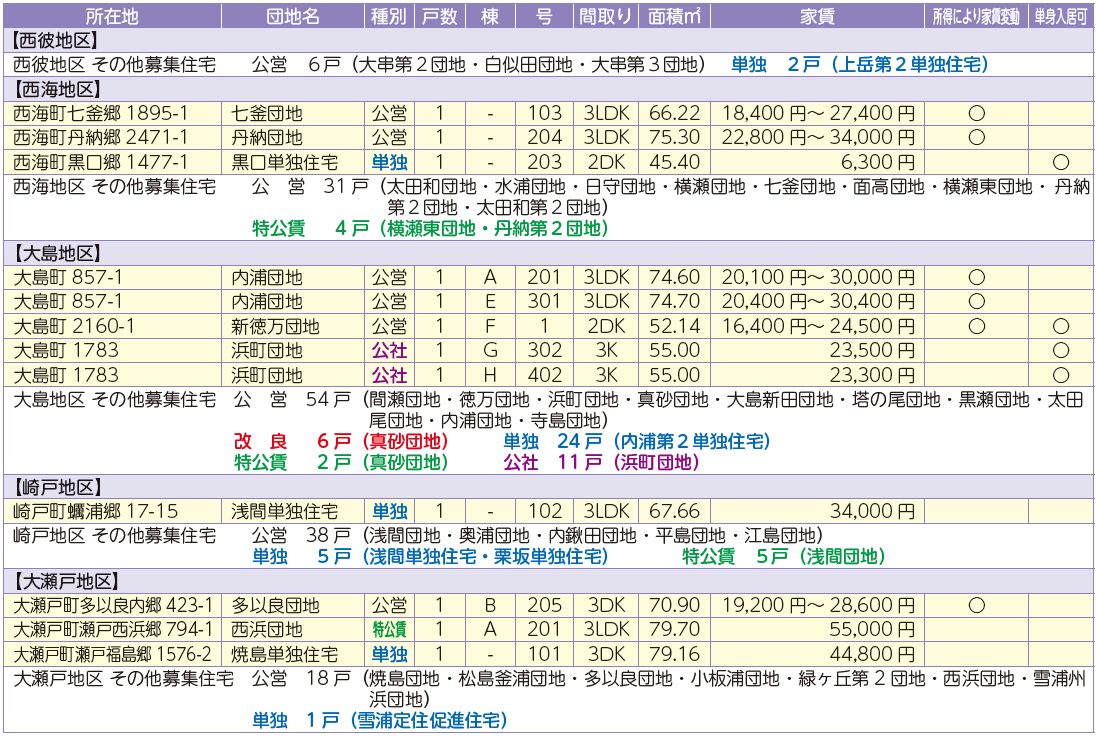
Task: Click single-occupancy circle in 新徳万団地 row
Action: click(1061, 326)
